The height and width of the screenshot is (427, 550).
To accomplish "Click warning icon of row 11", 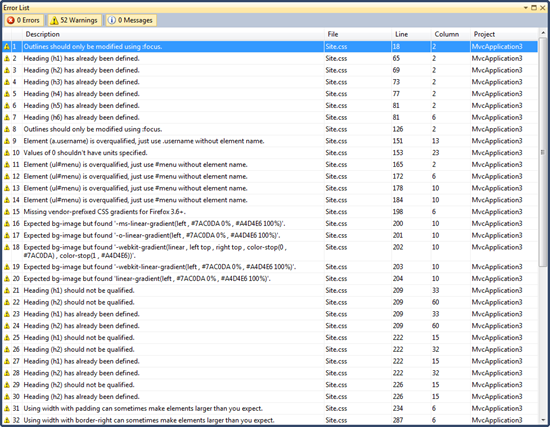I will click(7, 165).
